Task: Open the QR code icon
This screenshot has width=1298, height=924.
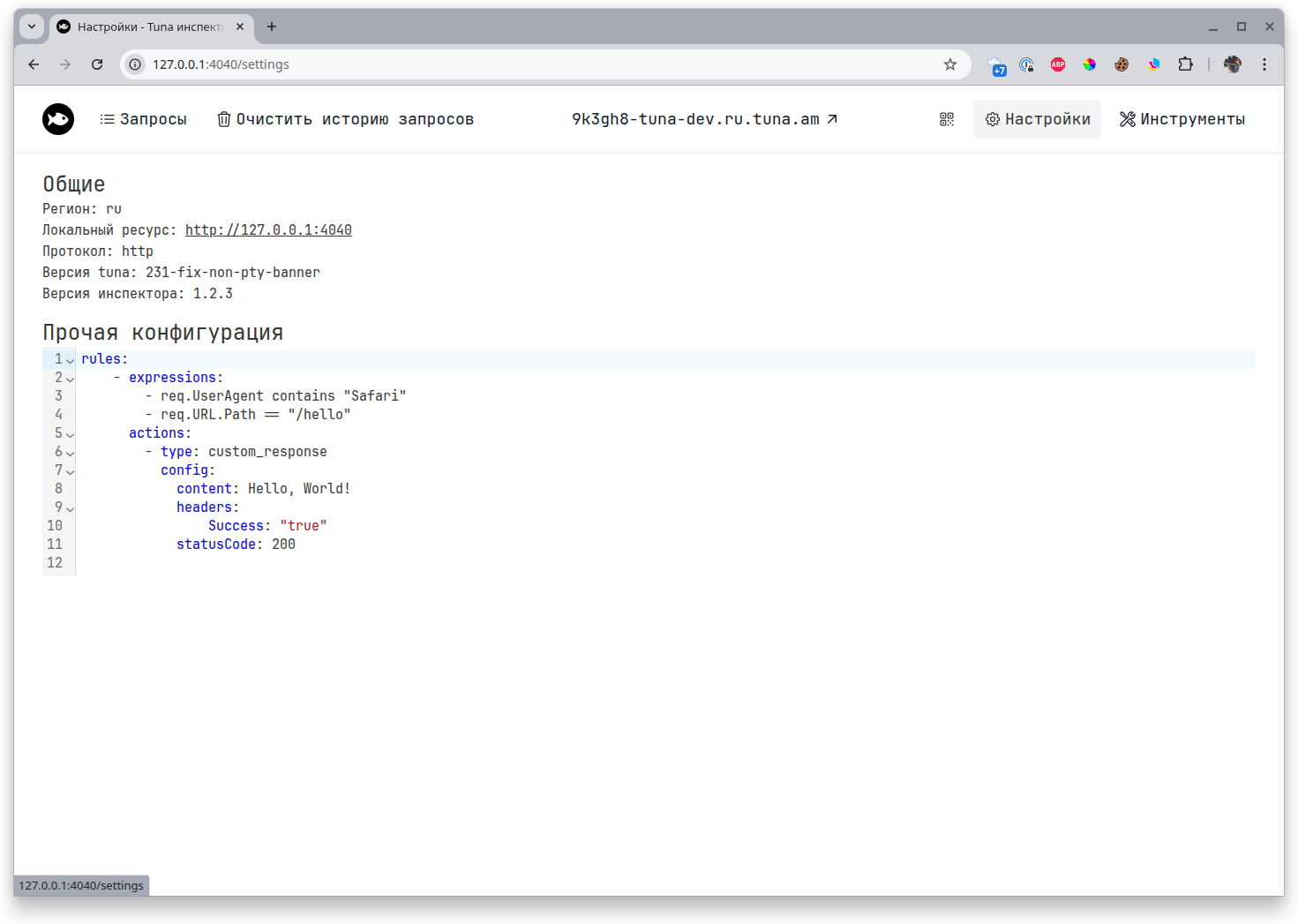Action: (947, 119)
